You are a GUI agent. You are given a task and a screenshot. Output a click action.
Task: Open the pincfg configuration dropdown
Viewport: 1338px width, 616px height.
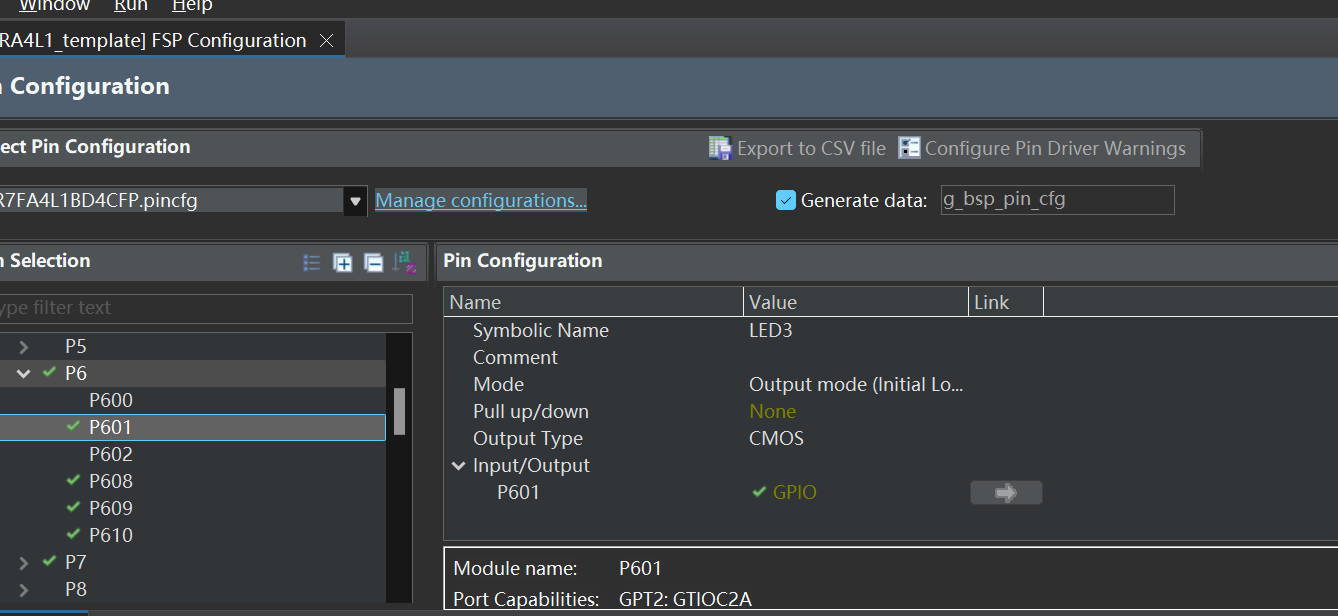pyautogui.click(x=355, y=201)
